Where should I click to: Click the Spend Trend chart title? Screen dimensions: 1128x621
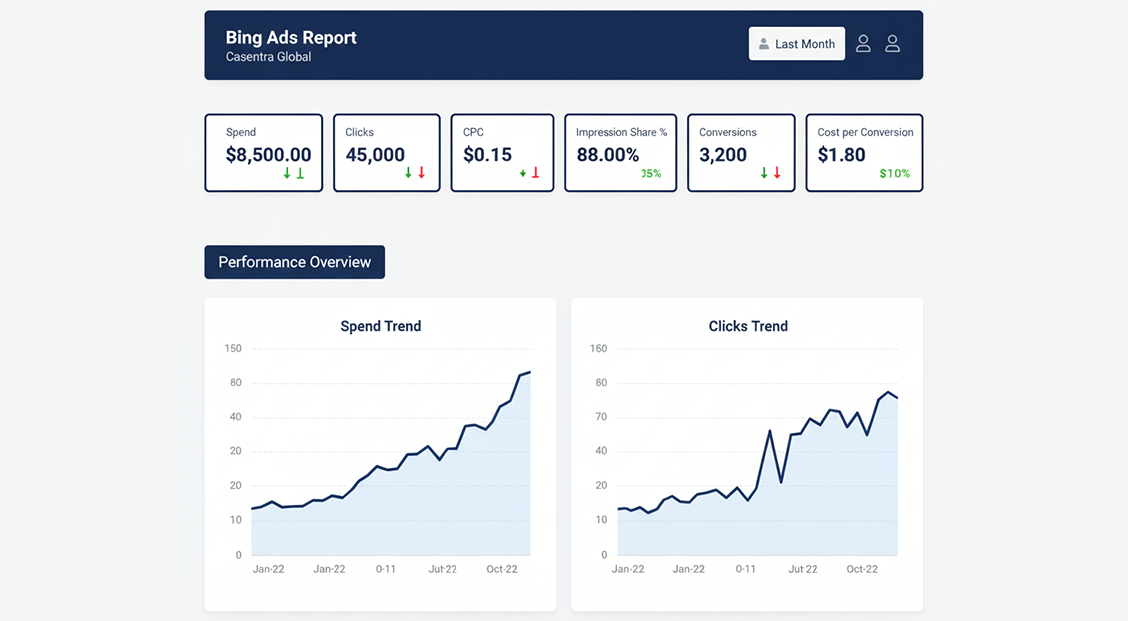380,326
